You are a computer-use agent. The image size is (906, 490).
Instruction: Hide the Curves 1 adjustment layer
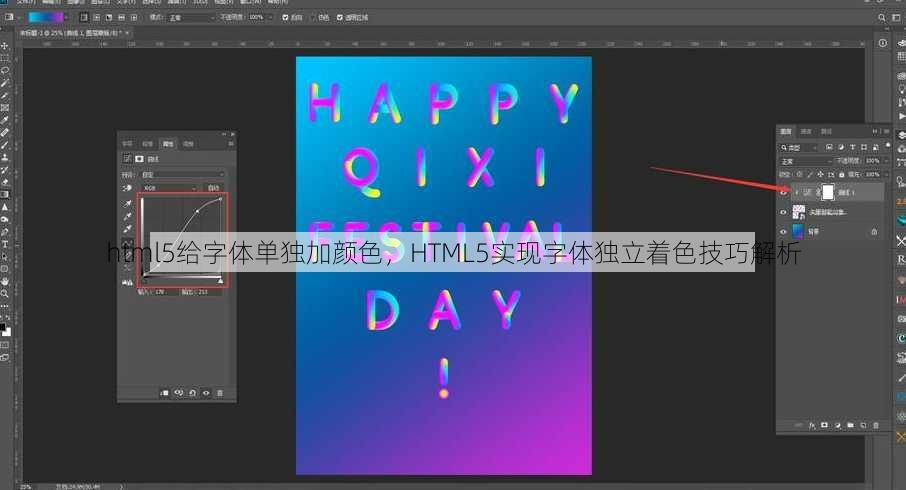tap(784, 192)
